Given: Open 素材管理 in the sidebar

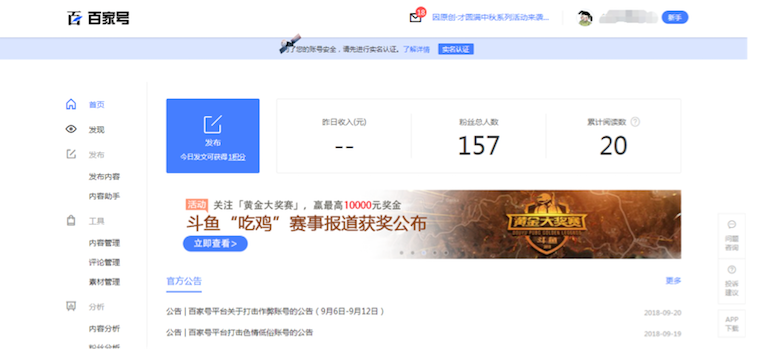Looking at the screenshot, I should pyautogui.click(x=104, y=282).
